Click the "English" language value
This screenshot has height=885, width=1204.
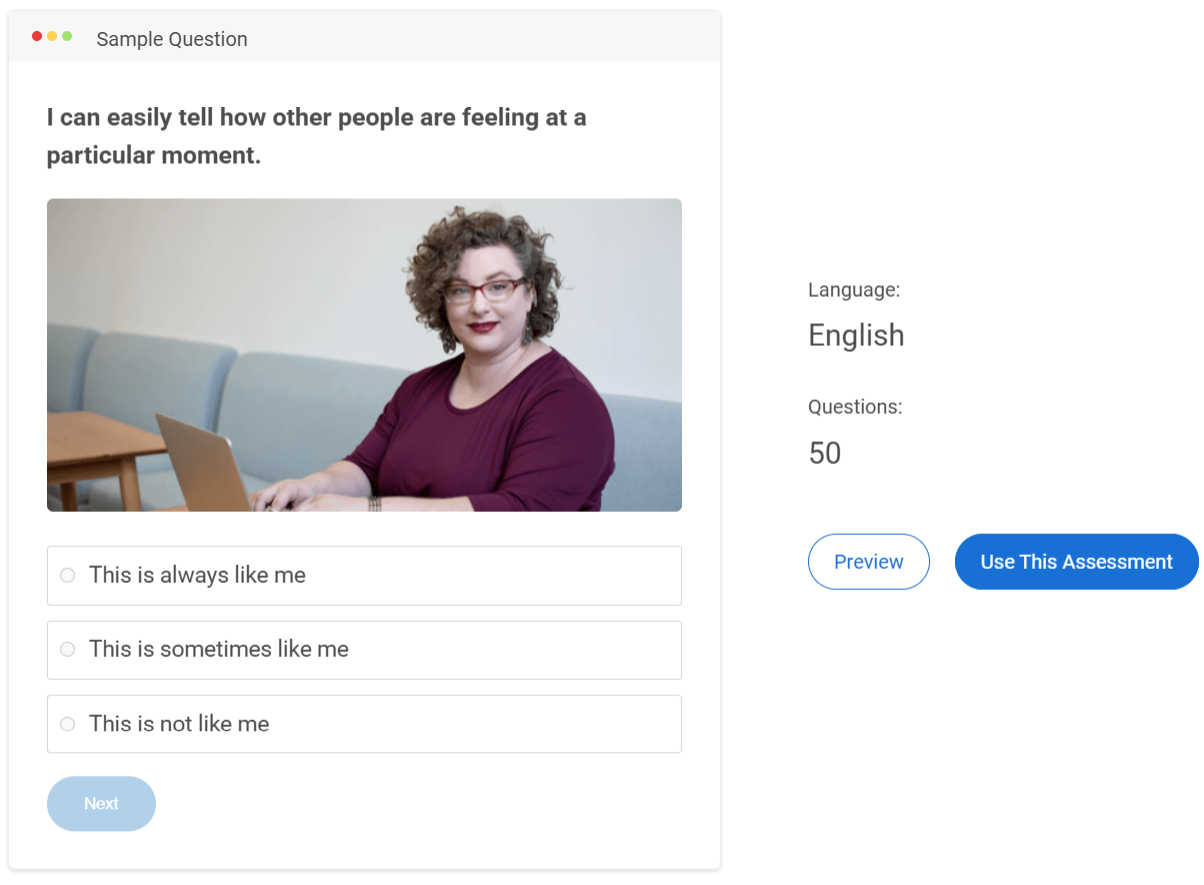tap(856, 335)
